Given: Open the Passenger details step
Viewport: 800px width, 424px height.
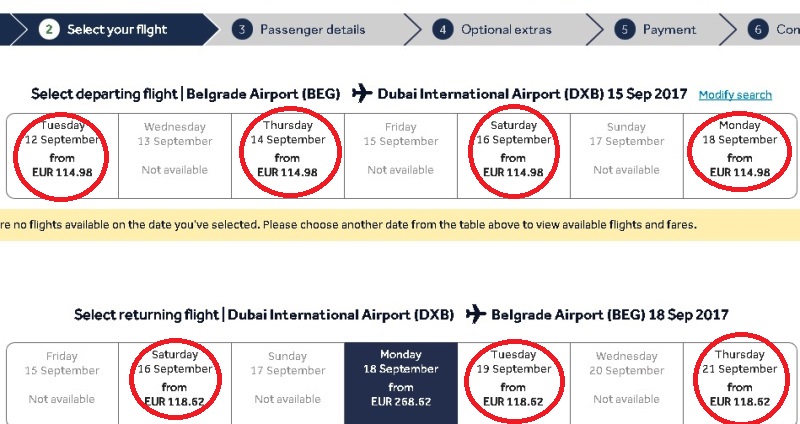Looking at the screenshot, I should click(x=312, y=29).
